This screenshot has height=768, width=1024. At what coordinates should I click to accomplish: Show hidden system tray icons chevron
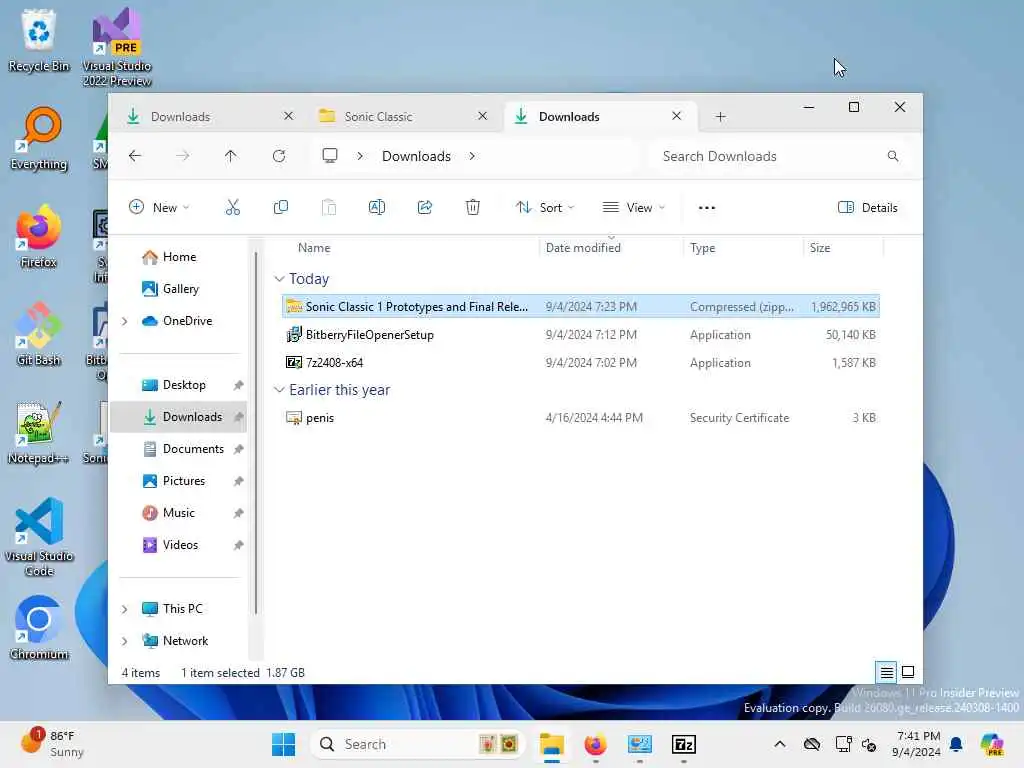[x=780, y=744]
